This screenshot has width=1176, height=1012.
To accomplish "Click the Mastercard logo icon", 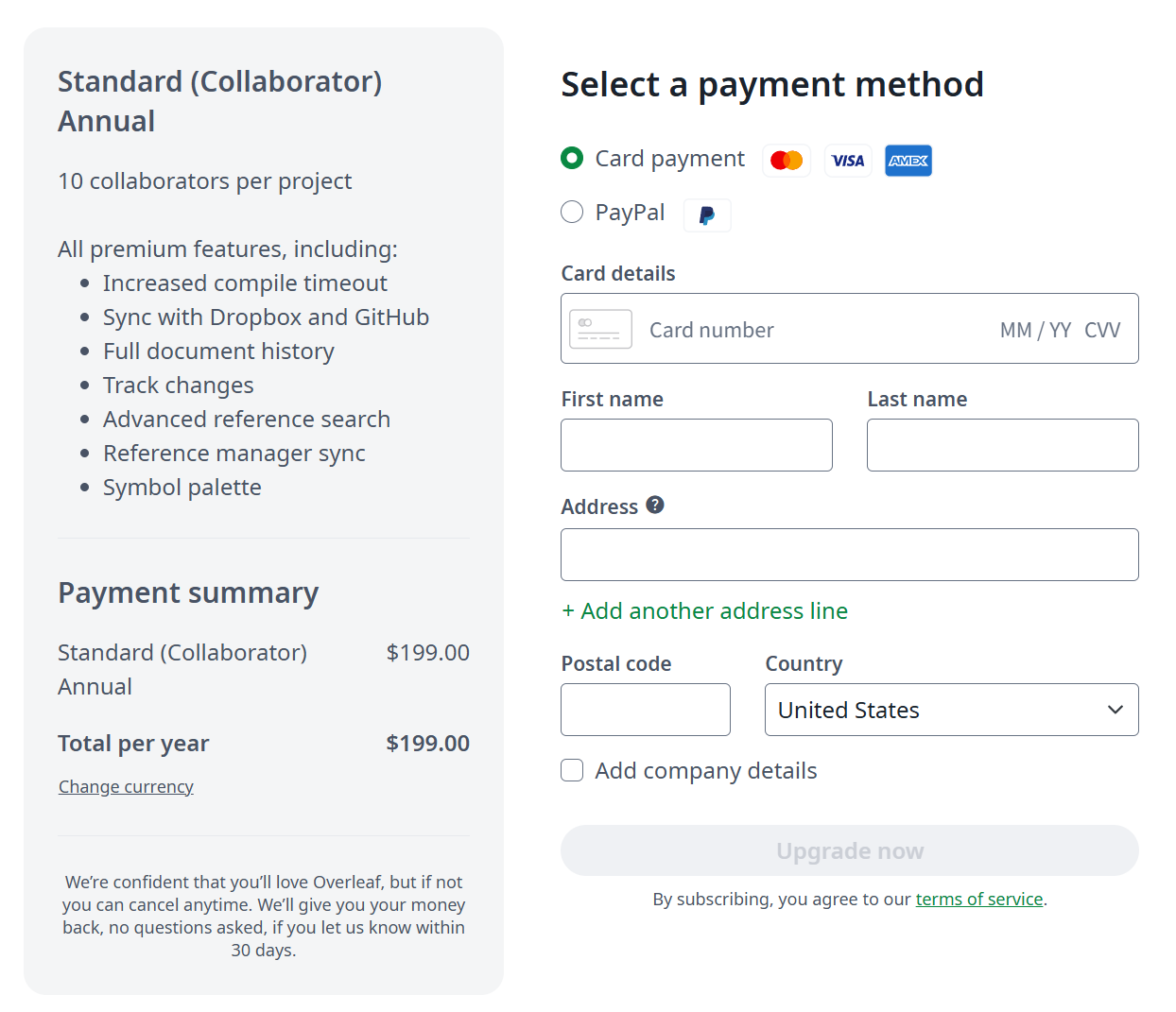I will click(x=787, y=161).
